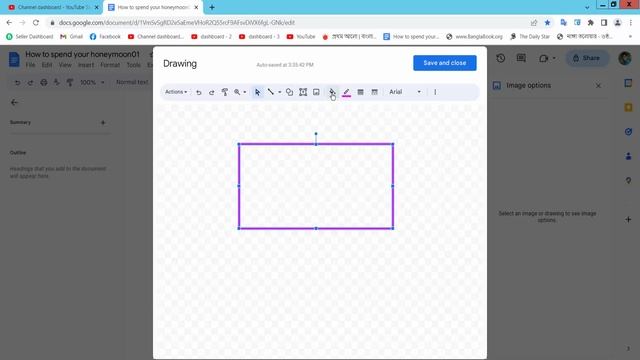Open the browser extensions puzzle icon
Image resolution: width=640 pixels, height=360 pixels.
click(x=590, y=23)
